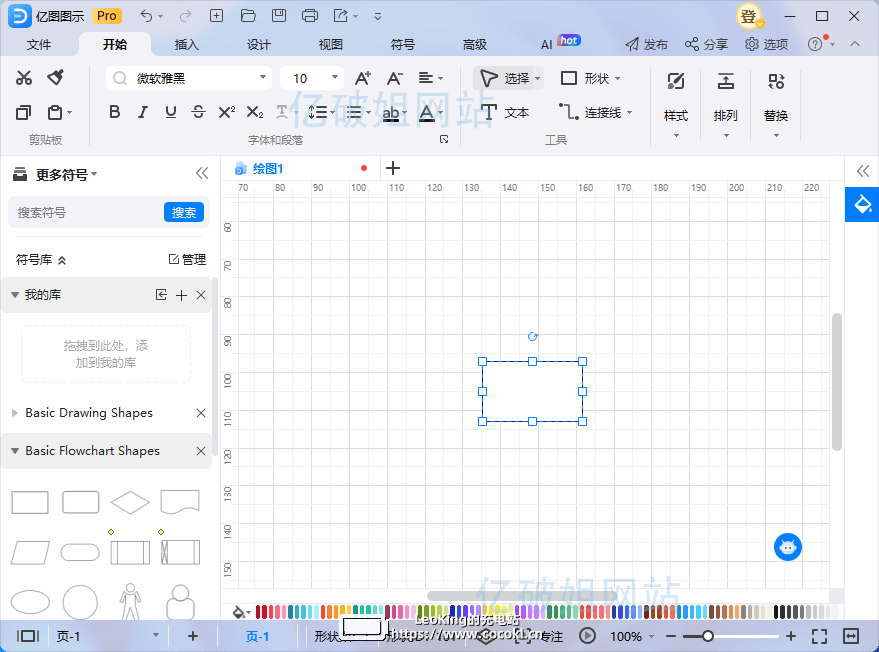The image size is (879, 652).
Task: Choose the Connector (连接线) tool
Action: coord(595,113)
